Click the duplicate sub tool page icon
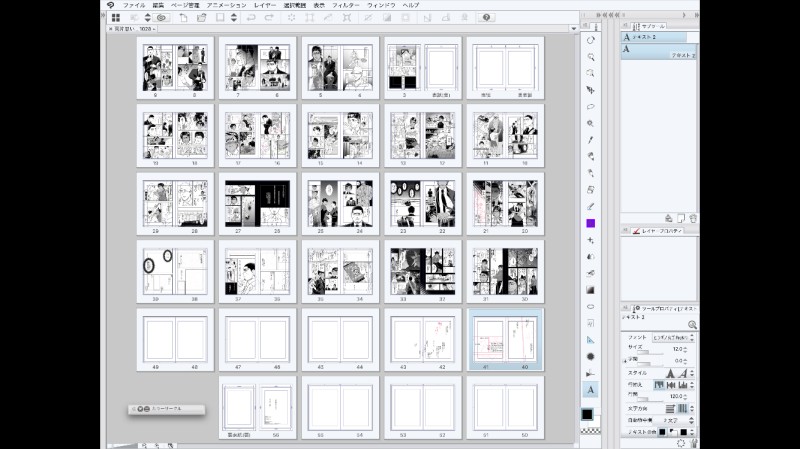 click(681, 218)
